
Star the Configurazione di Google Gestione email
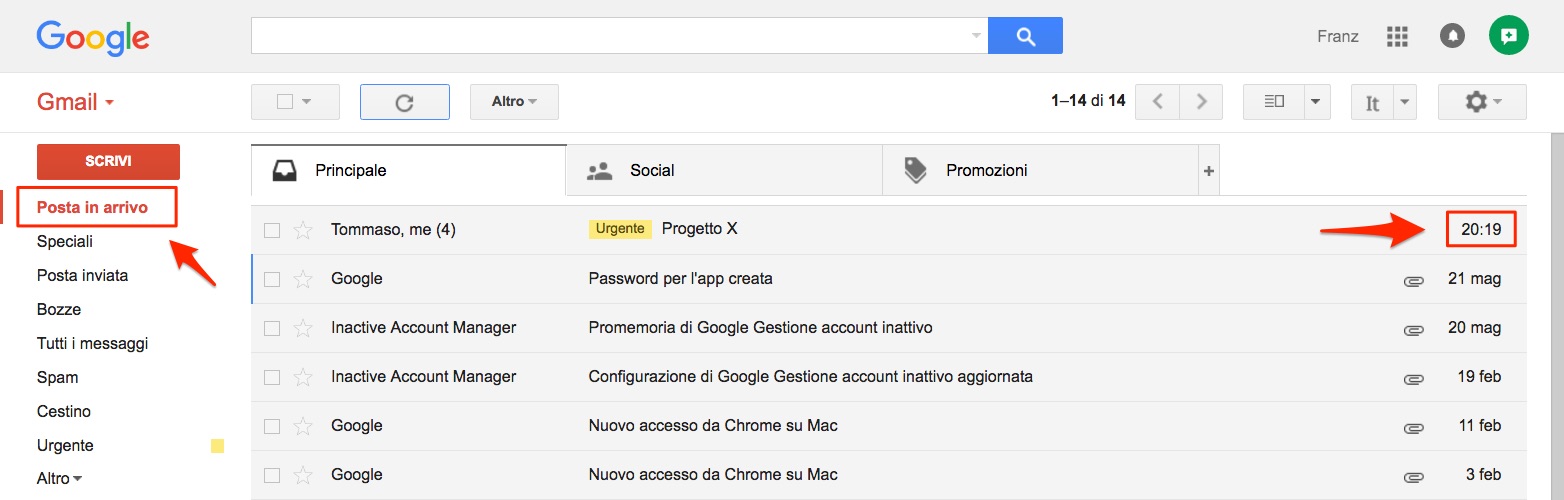pos(303,377)
